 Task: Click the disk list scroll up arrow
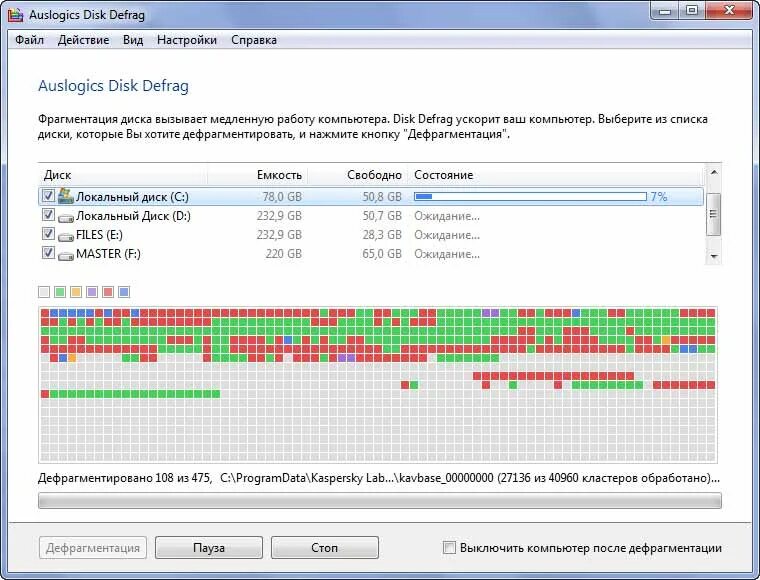[x=713, y=172]
